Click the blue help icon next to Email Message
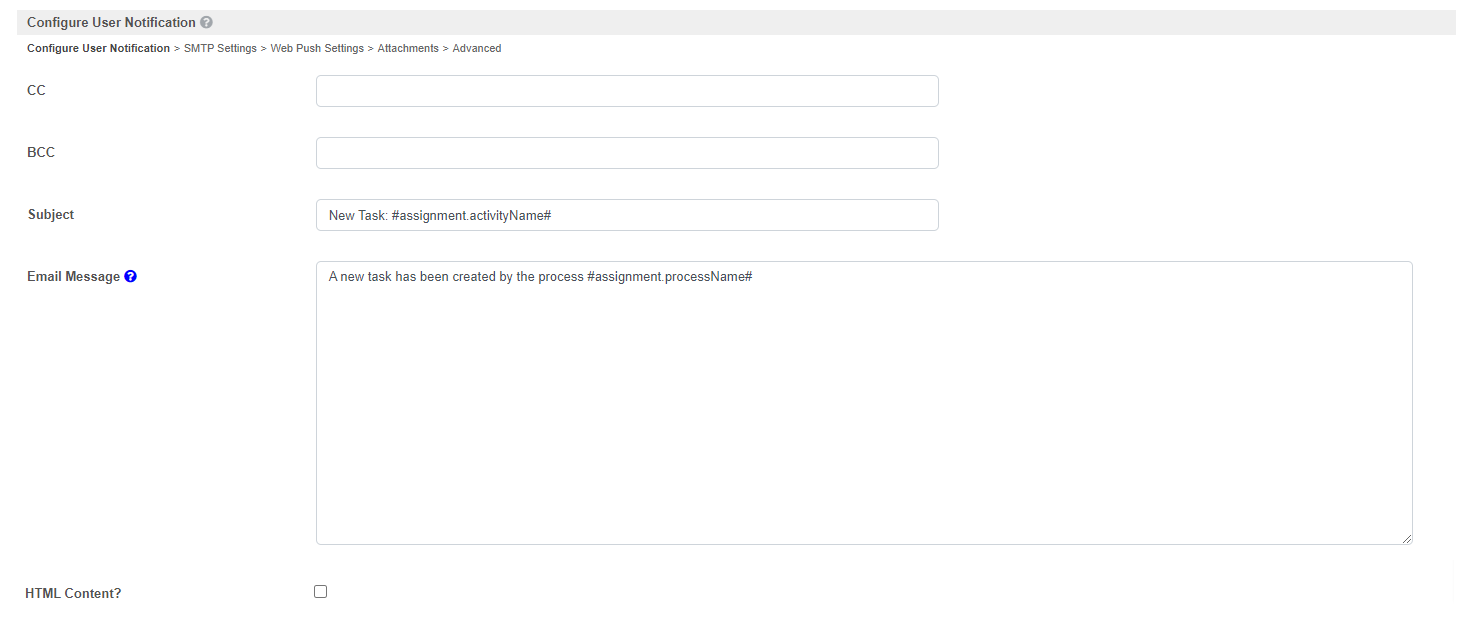This screenshot has height=624, width=1464. pyautogui.click(x=130, y=277)
